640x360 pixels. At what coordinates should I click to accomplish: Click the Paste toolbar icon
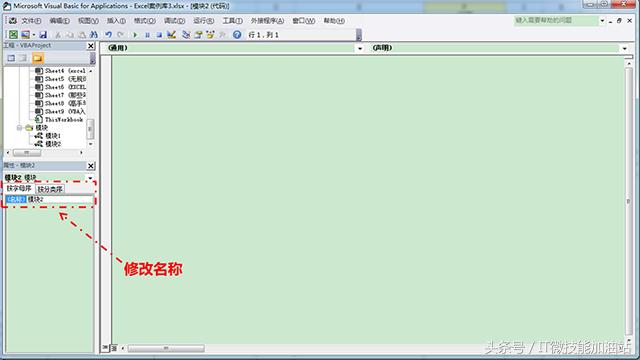(x=82, y=35)
